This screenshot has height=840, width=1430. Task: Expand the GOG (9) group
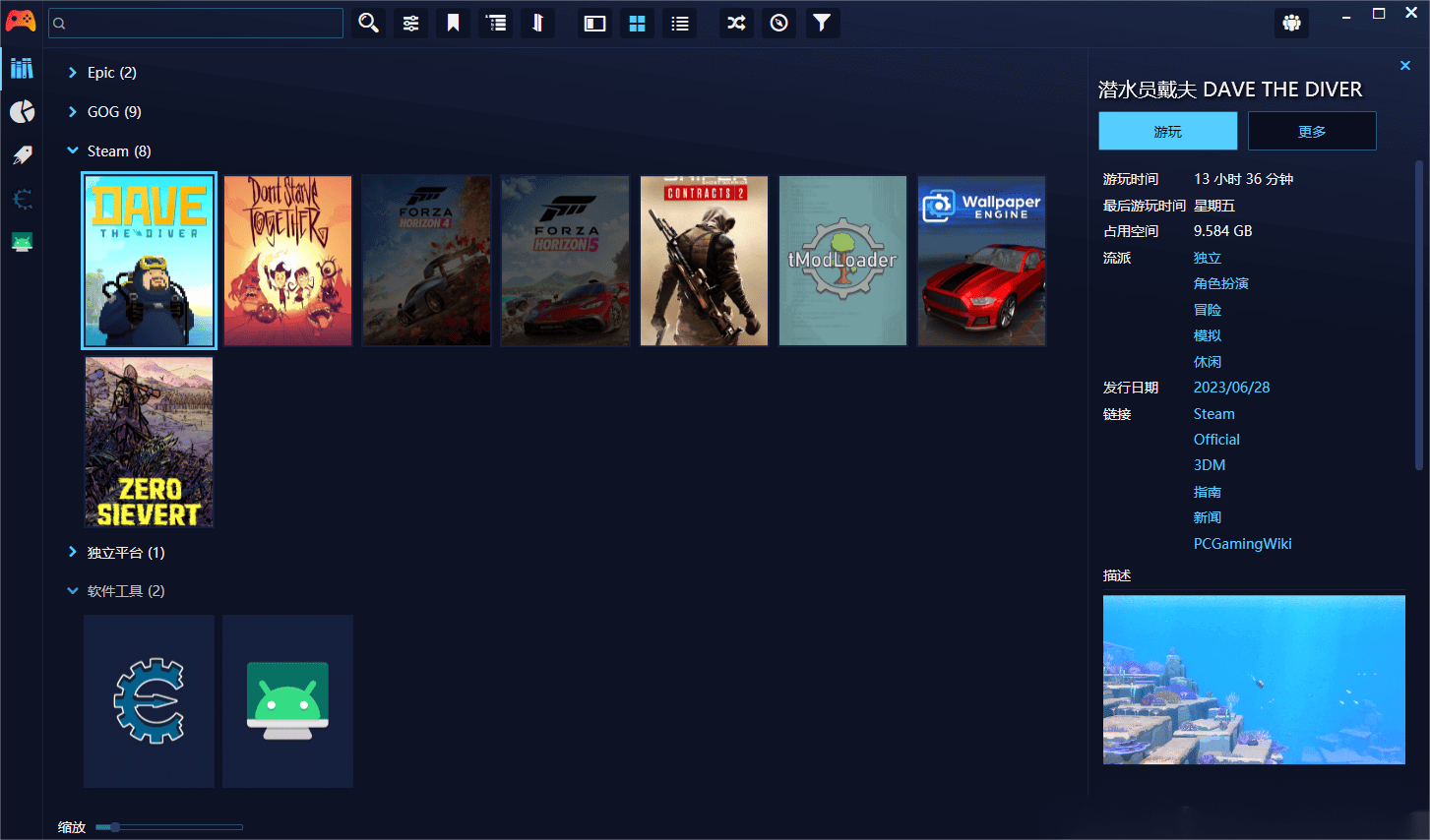[x=72, y=111]
